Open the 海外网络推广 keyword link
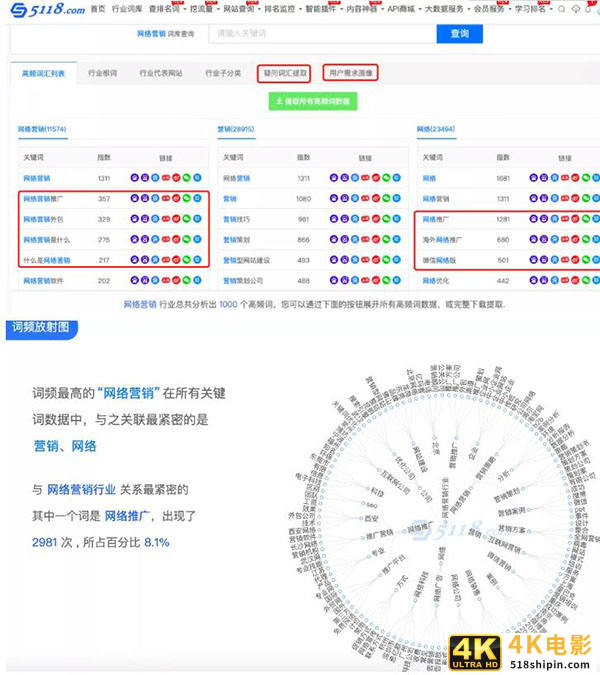The height and width of the screenshot is (675, 600). coord(442,240)
